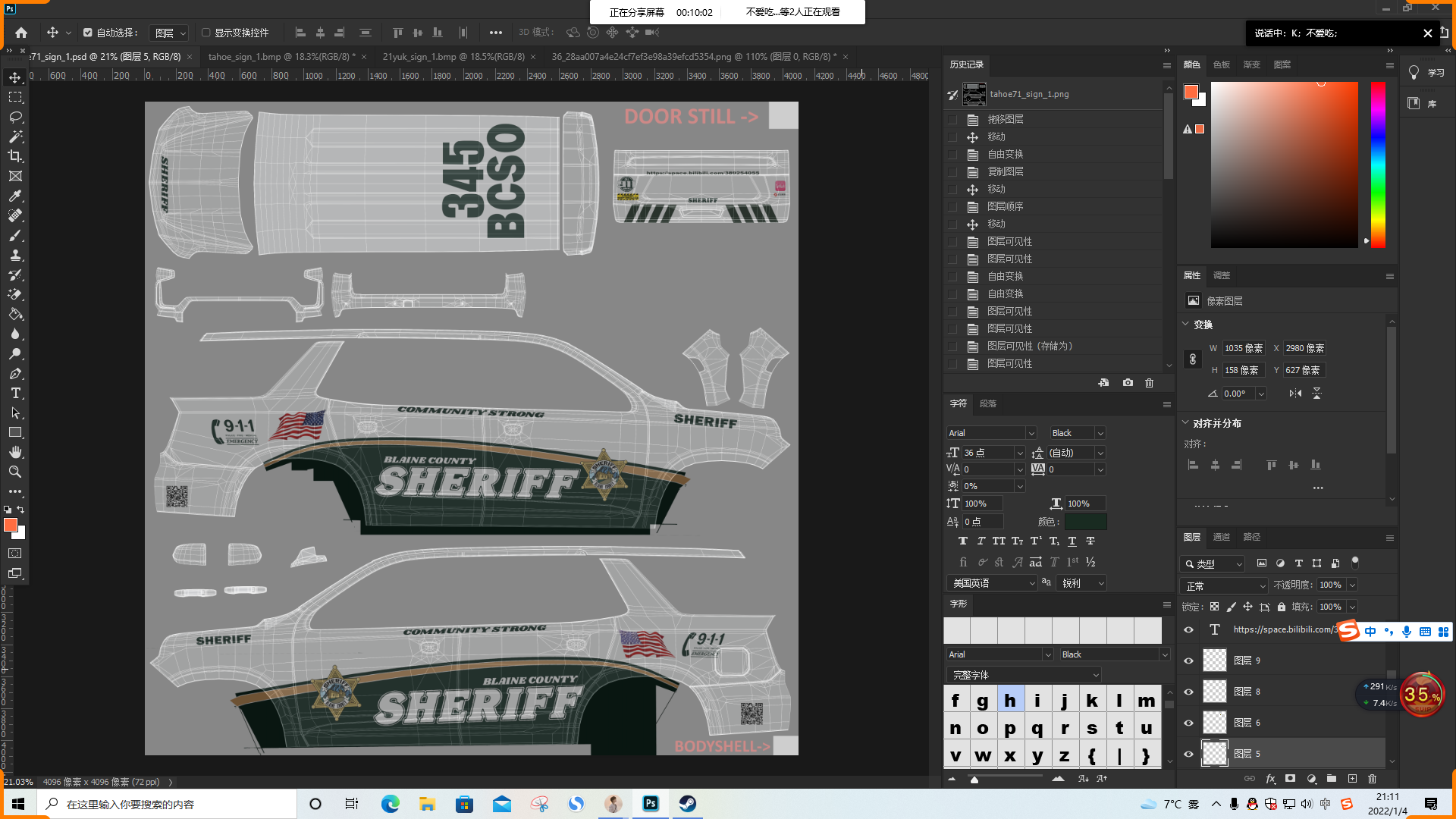Set history brush source at 拖移图层
This screenshot has height=819, width=1456.
click(x=952, y=119)
